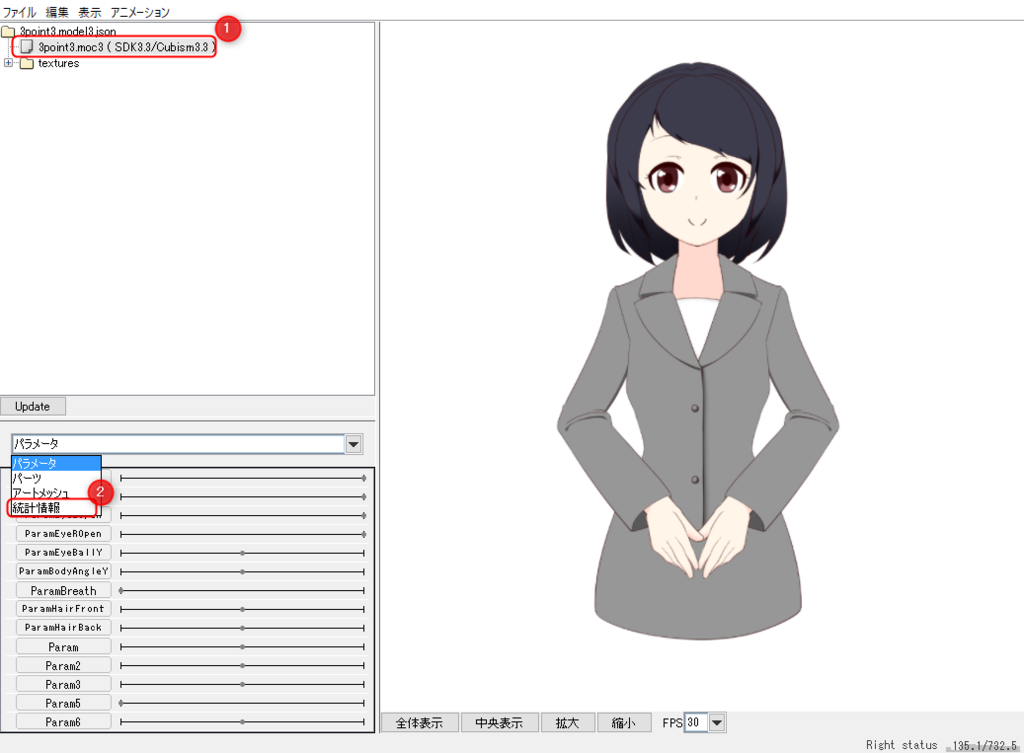
Task: Click the 中央表示 button
Action: tap(498, 722)
